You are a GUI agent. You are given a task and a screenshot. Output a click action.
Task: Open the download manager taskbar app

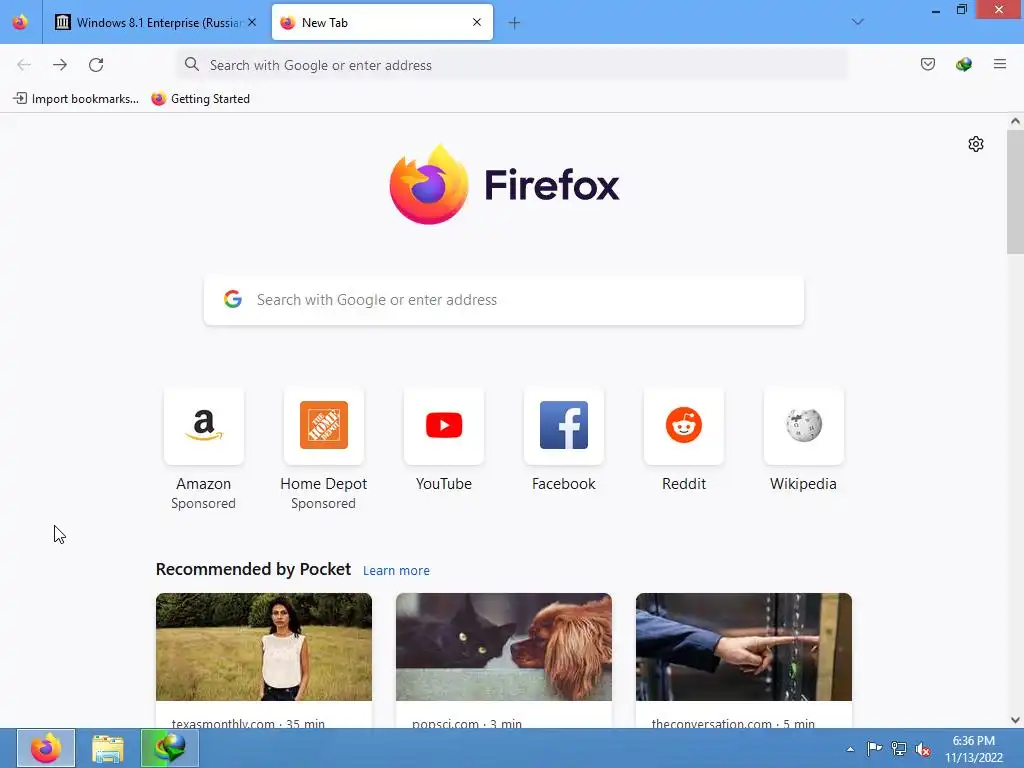[x=170, y=748]
